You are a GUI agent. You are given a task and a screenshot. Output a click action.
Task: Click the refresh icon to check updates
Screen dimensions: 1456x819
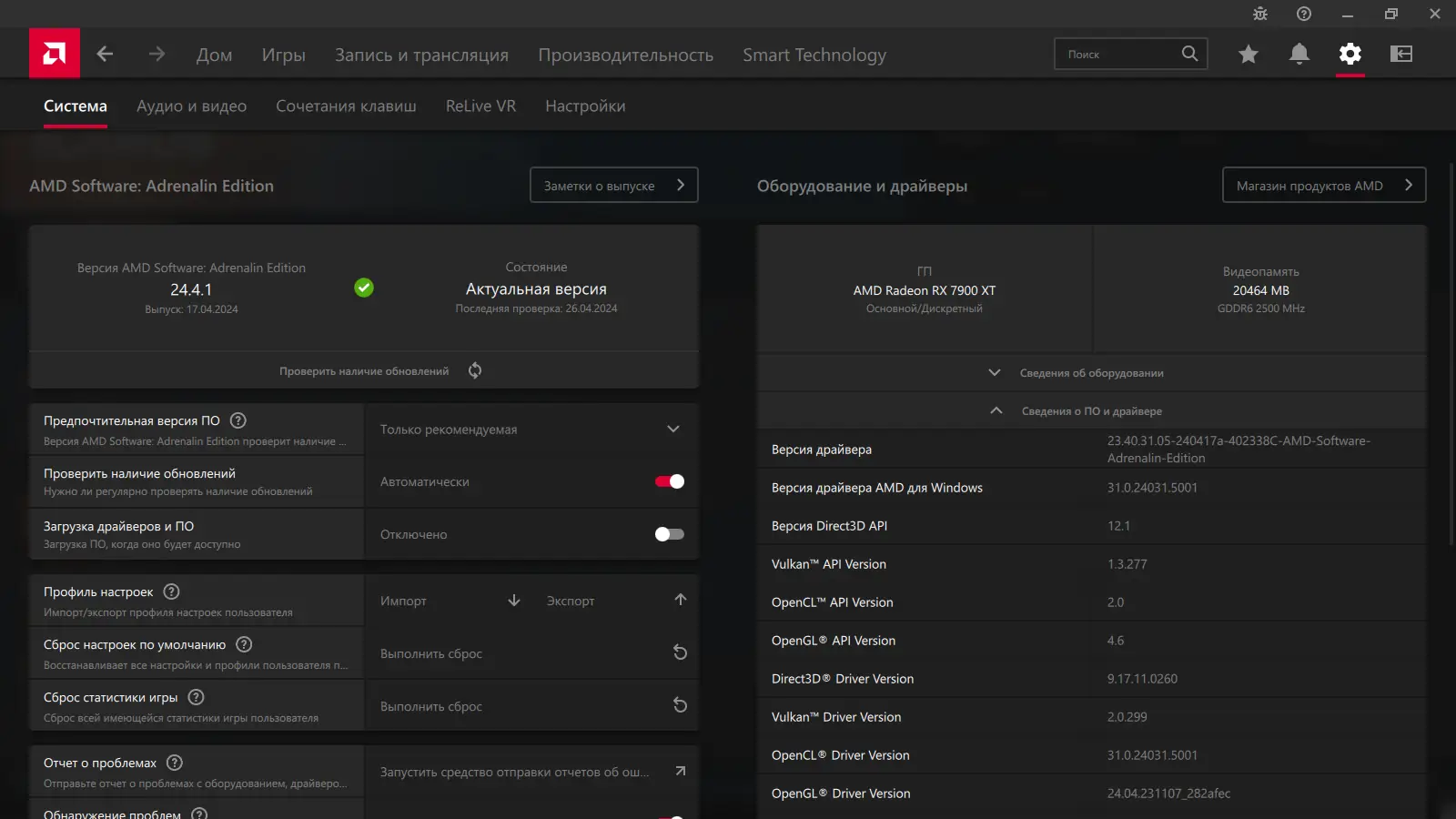(x=475, y=370)
